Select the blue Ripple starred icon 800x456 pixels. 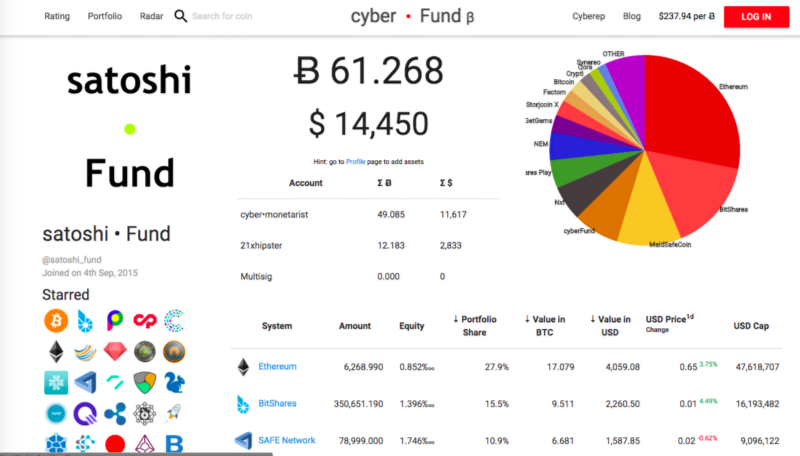[x=116, y=413]
